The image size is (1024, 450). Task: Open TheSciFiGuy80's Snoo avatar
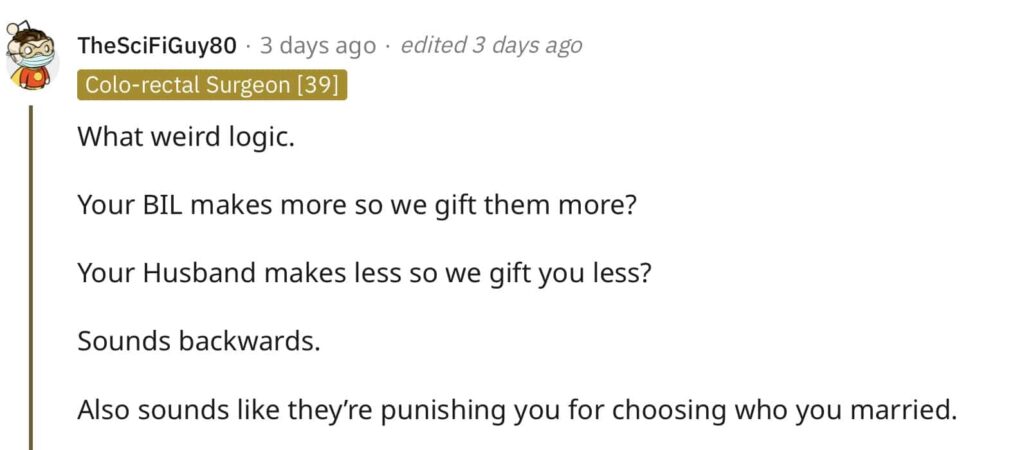click(31, 57)
